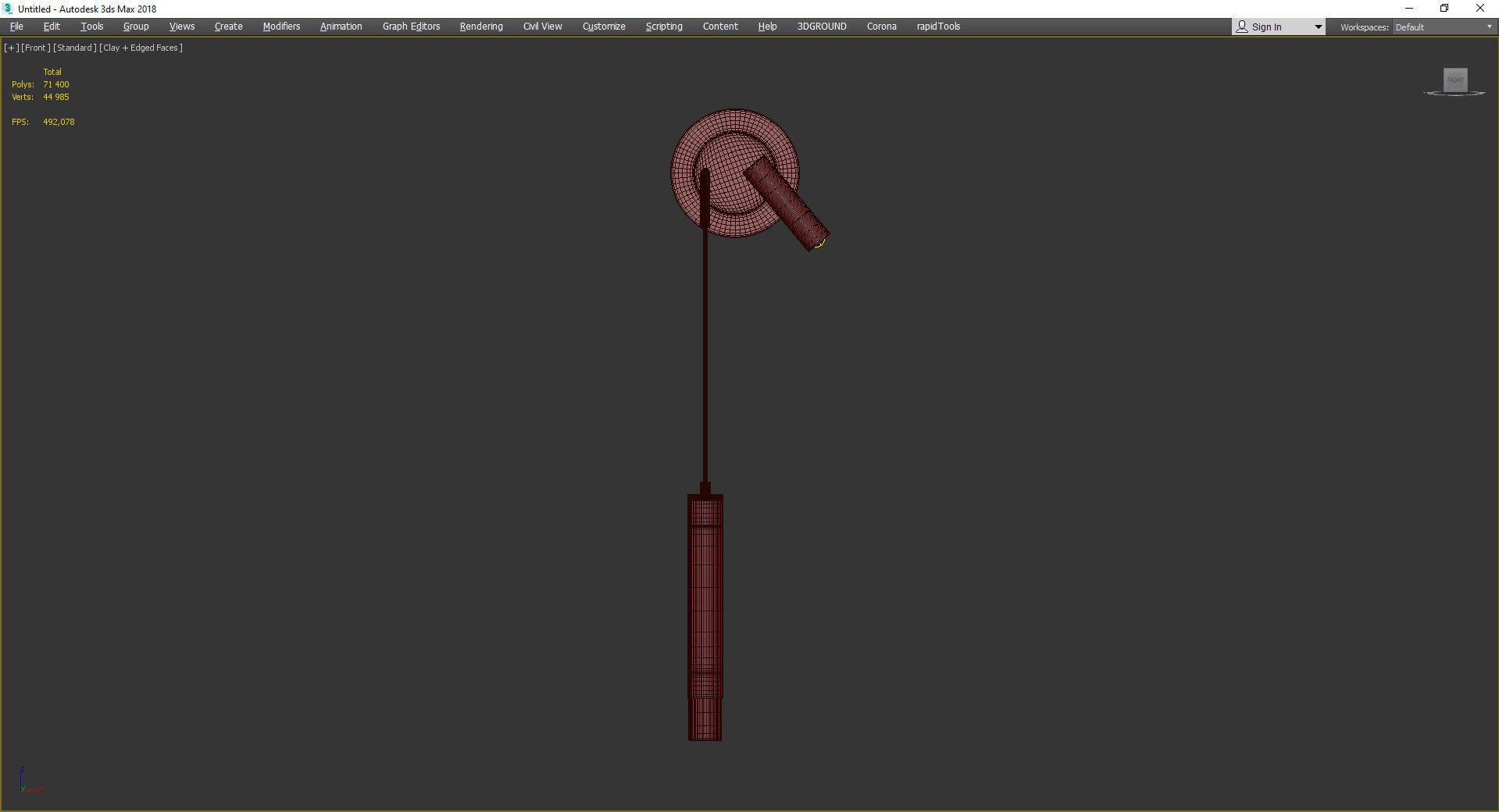Close the 3ds Max window
The image size is (1499, 812).
(1480, 9)
